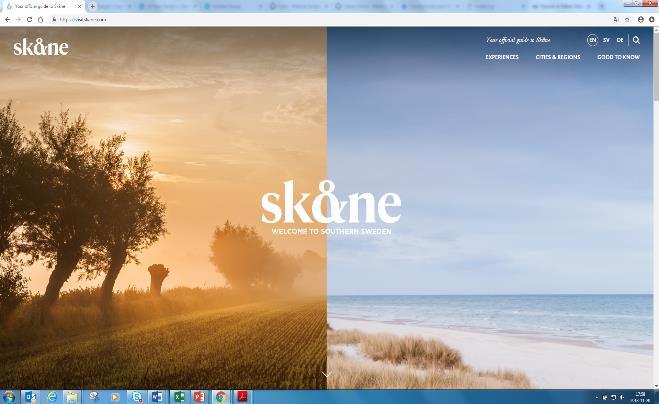Click the taskbar icon left of Media Player
This screenshot has height=404, width=659.
[x=94, y=397]
